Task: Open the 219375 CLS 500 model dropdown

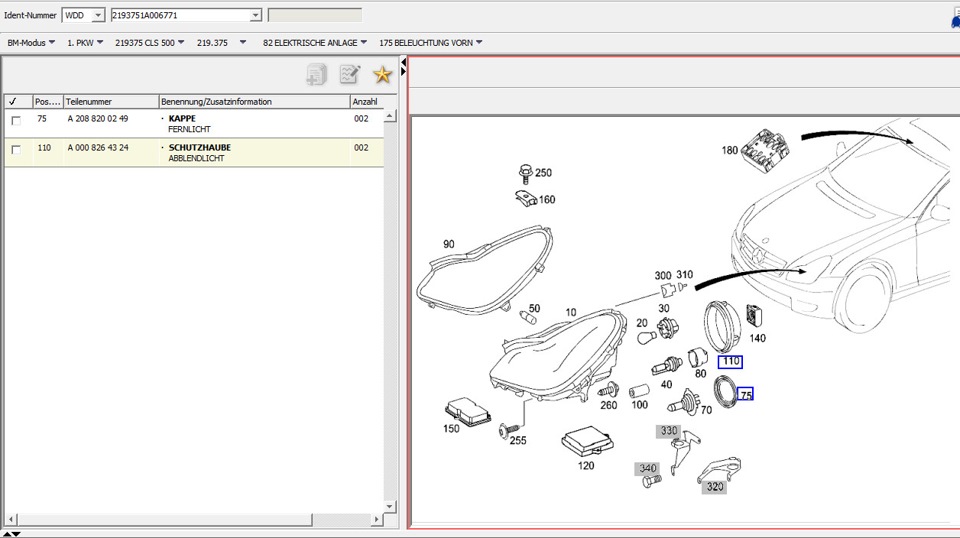Action: [x=149, y=43]
